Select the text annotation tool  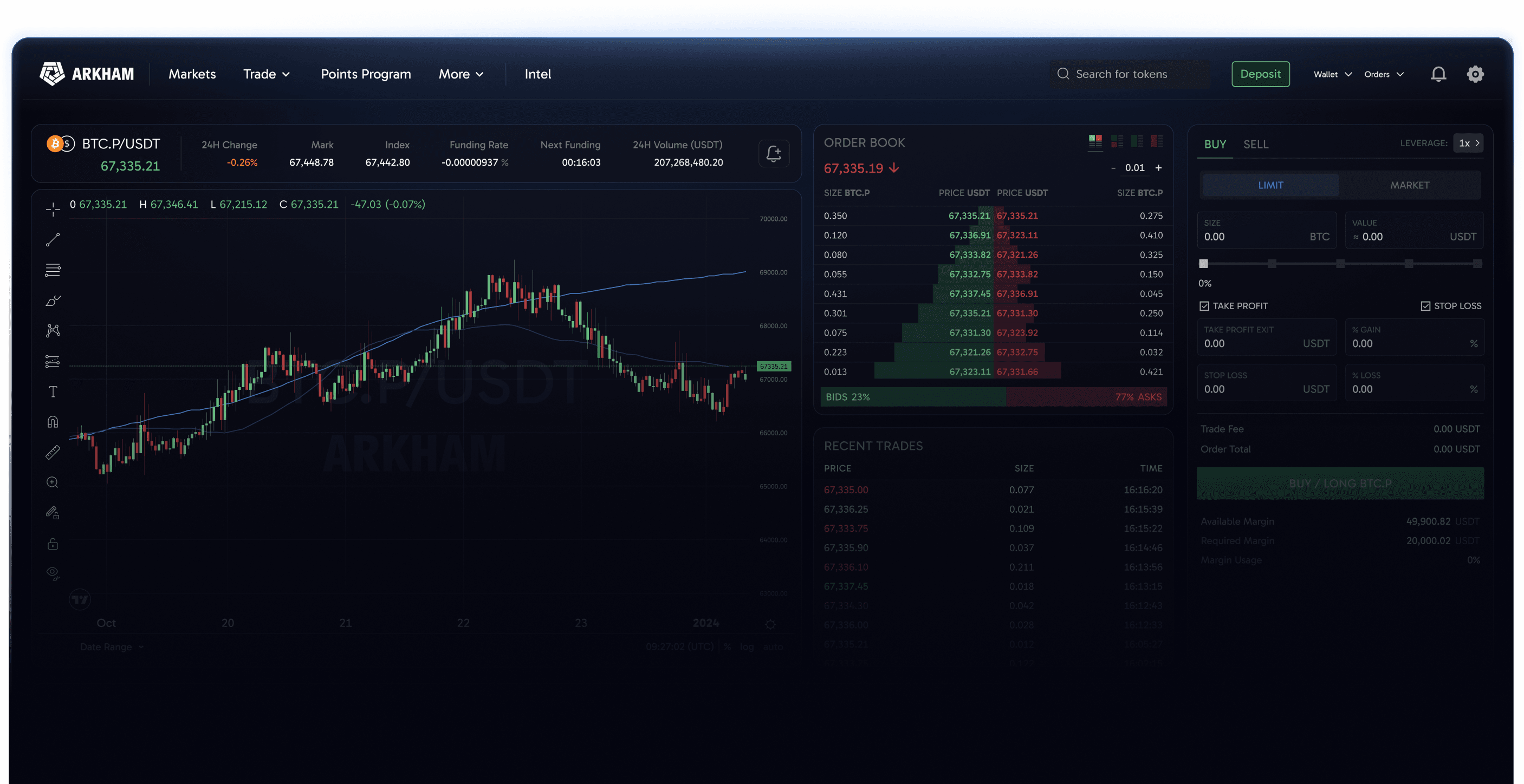(x=53, y=391)
